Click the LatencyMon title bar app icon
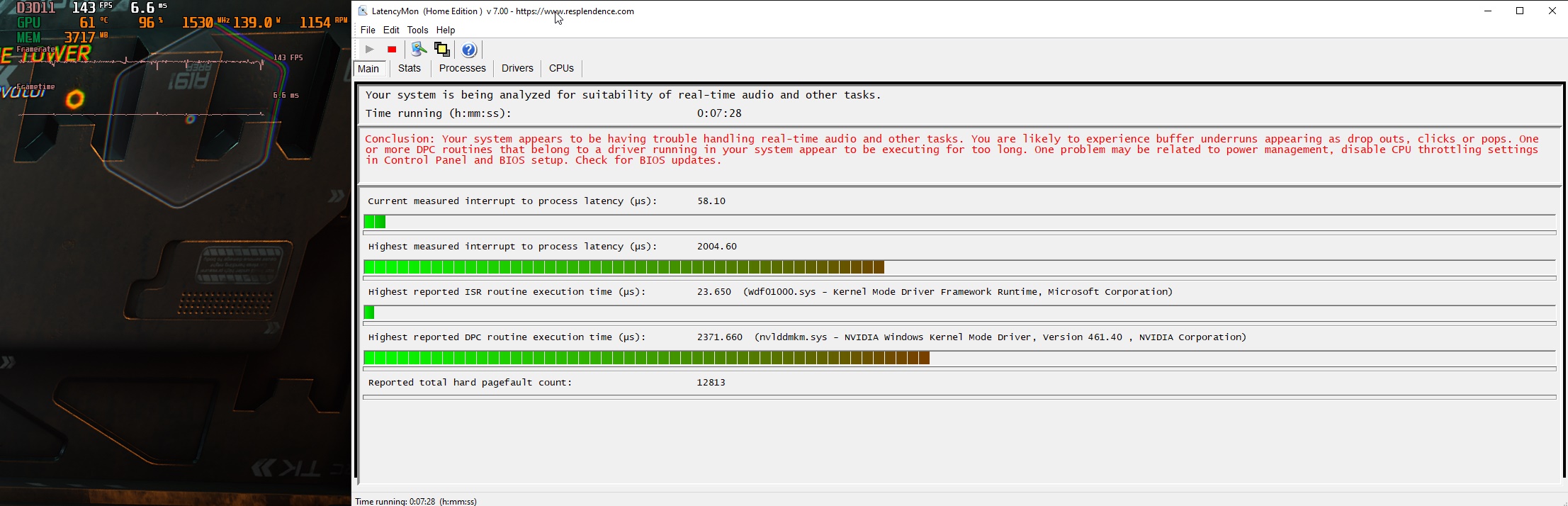The width and height of the screenshot is (1568, 506). point(363,11)
